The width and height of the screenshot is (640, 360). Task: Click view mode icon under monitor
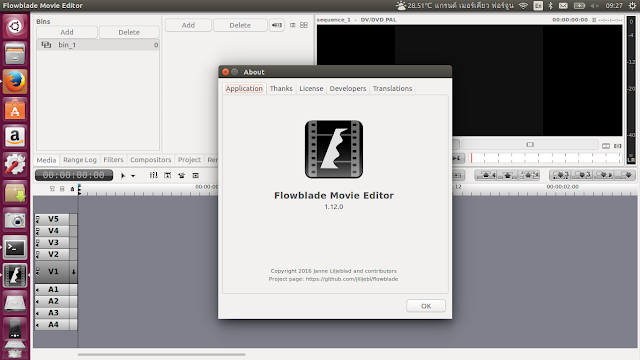click(606, 146)
